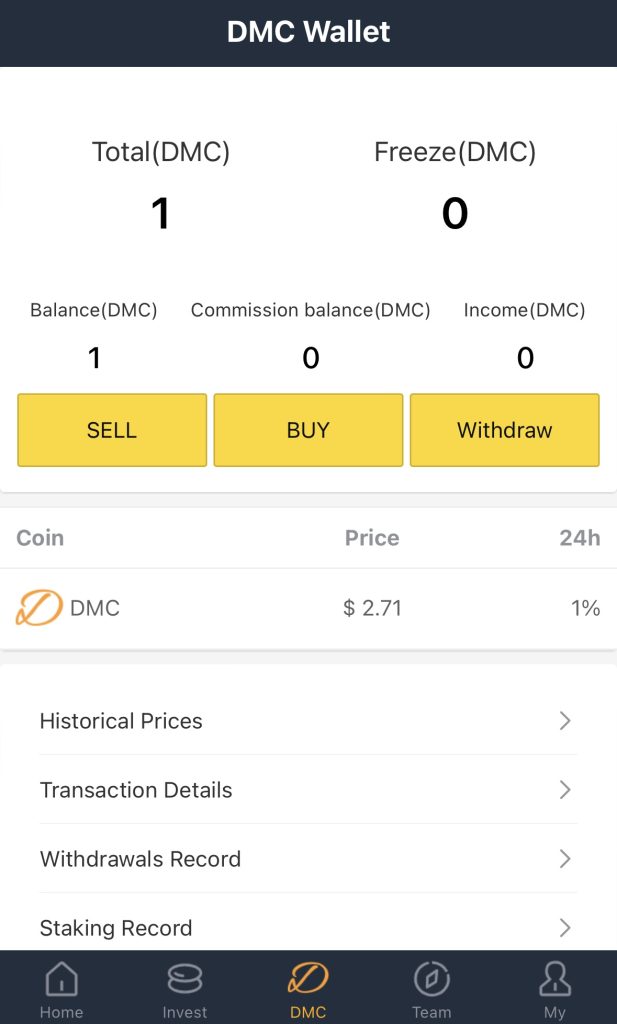Open the Invest coins icon
The image size is (617, 1024).
[x=185, y=979]
